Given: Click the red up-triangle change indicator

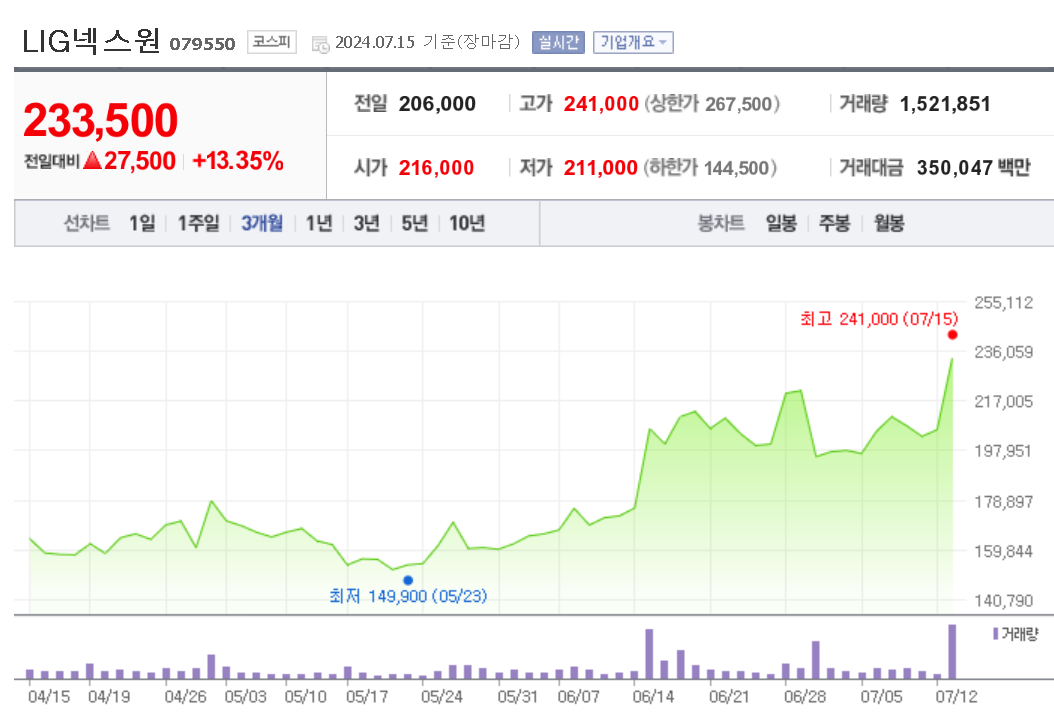Looking at the screenshot, I should [93, 161].
